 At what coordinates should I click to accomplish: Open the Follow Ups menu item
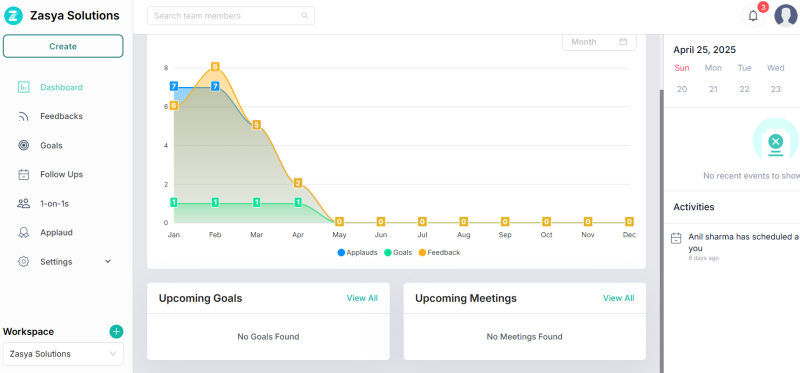61,175
